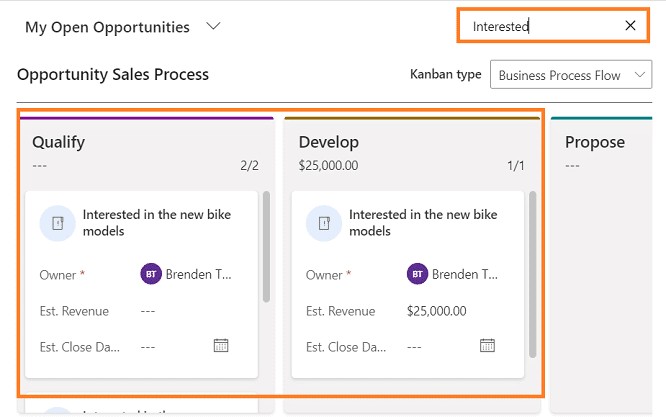Open the Kanban type Business Process Flow dropdown
Screen dimensions: 666x417
(571, 75)
